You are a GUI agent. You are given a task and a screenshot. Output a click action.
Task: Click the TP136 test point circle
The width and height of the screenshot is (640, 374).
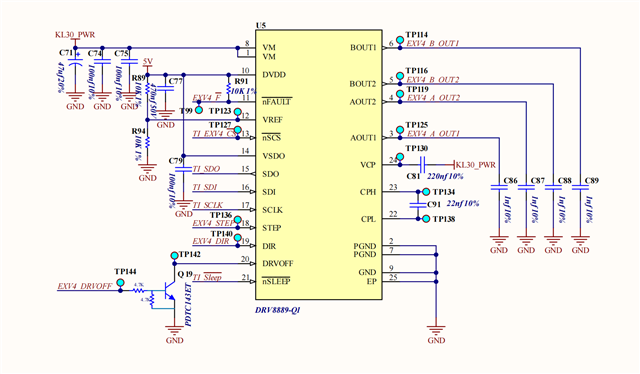tap(238, 220)
